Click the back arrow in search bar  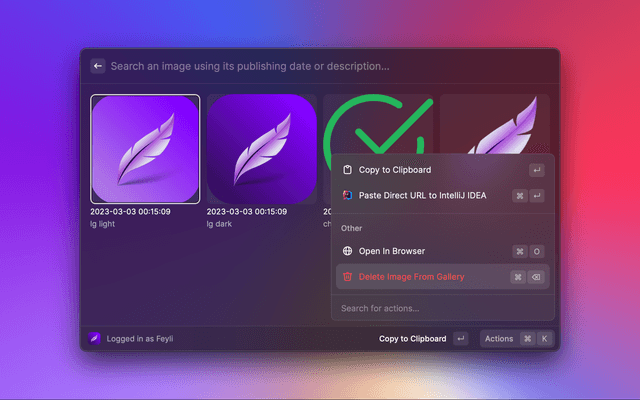tap(98, 66)
